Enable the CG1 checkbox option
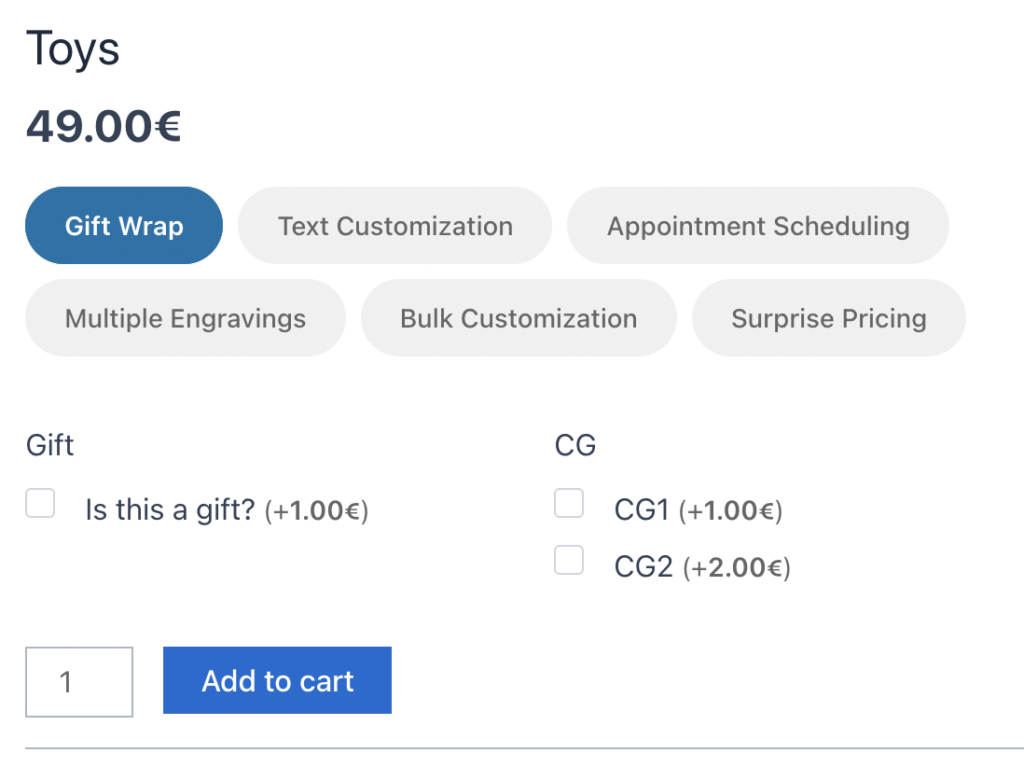 click(569, 503)
